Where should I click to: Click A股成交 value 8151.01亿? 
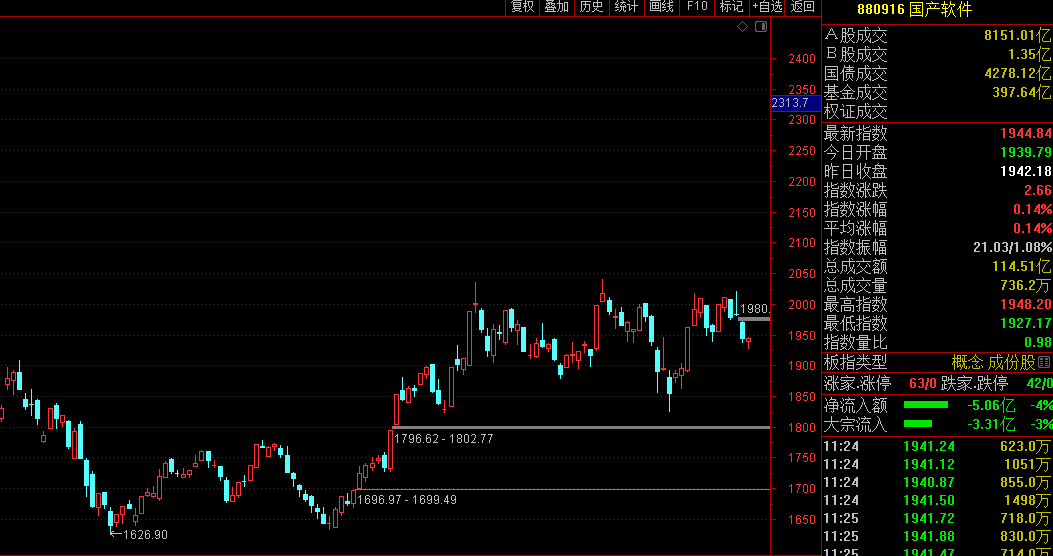(1017, 35)
